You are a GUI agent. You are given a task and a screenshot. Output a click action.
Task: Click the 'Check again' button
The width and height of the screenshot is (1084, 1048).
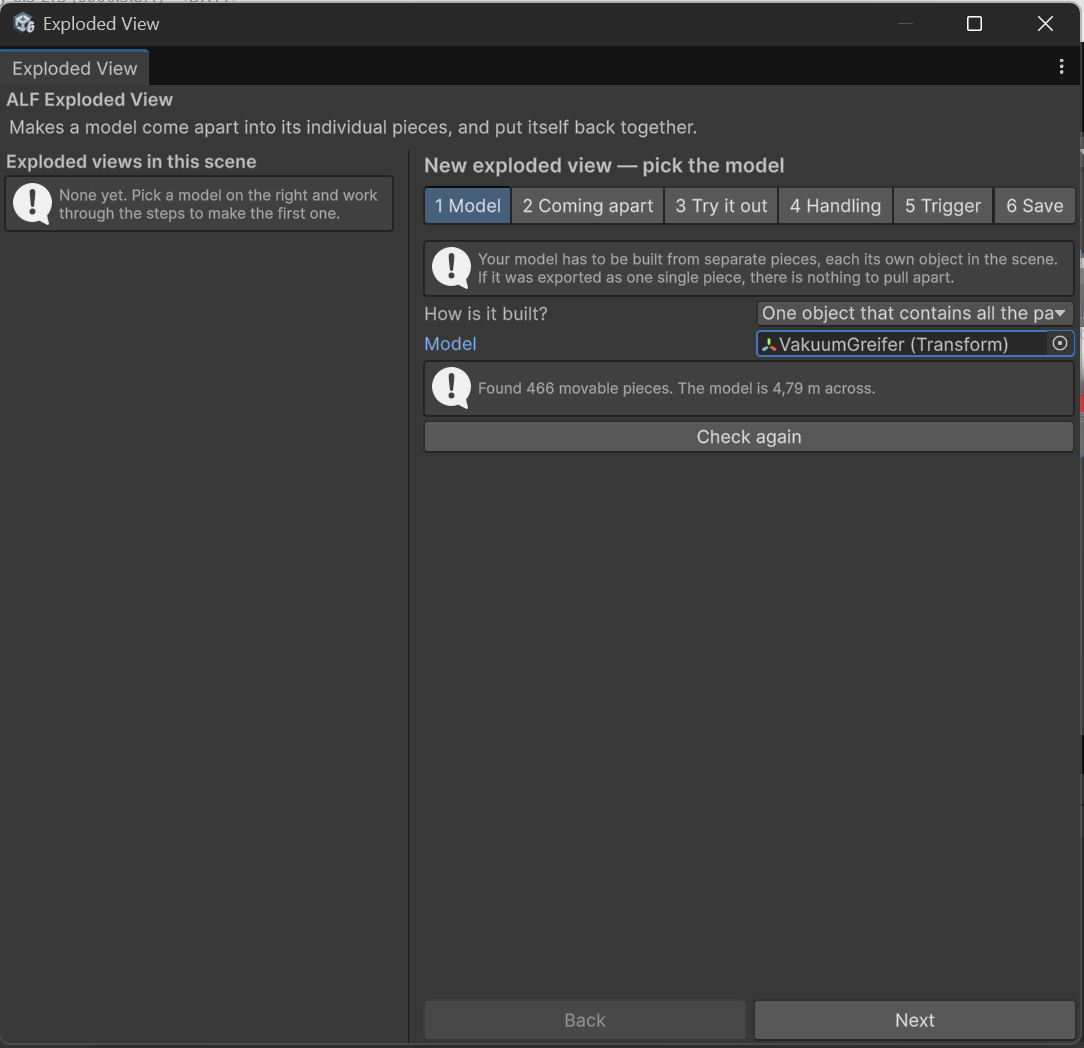[749, 437]
